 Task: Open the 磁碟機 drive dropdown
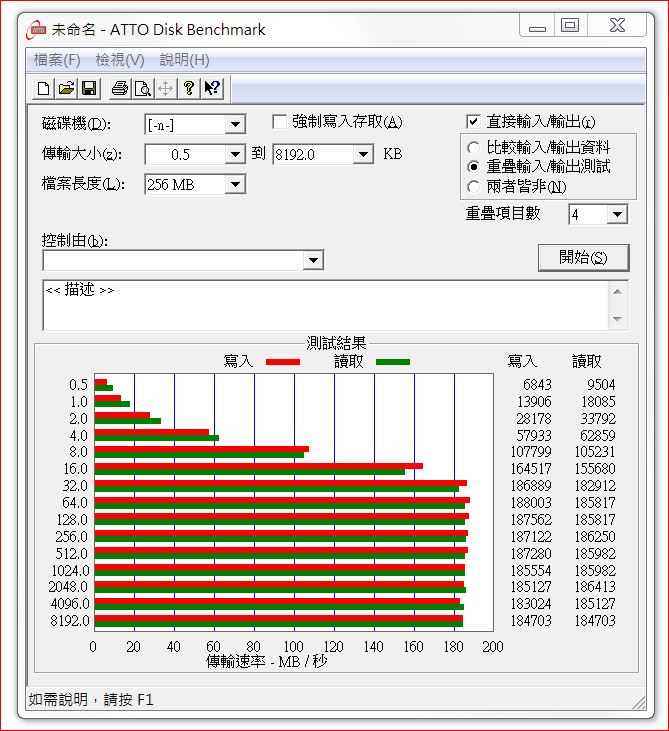[235, 124]
